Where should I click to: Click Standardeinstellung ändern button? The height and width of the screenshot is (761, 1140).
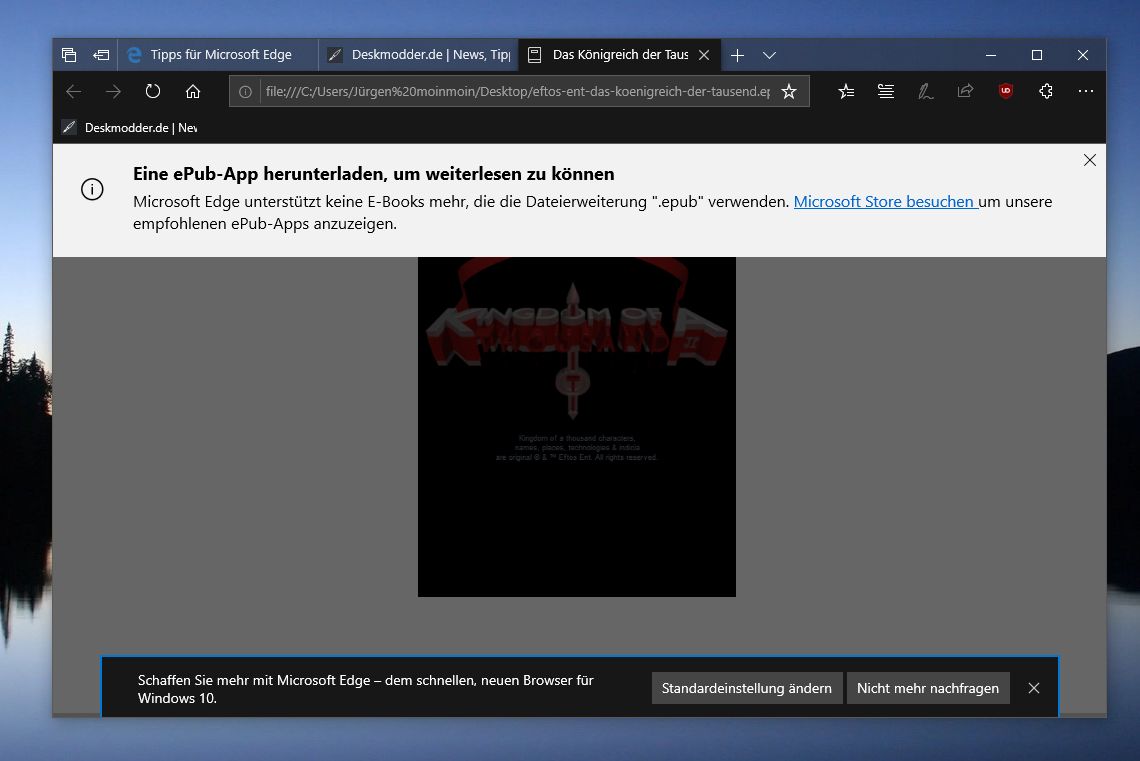tap(747, 688)
